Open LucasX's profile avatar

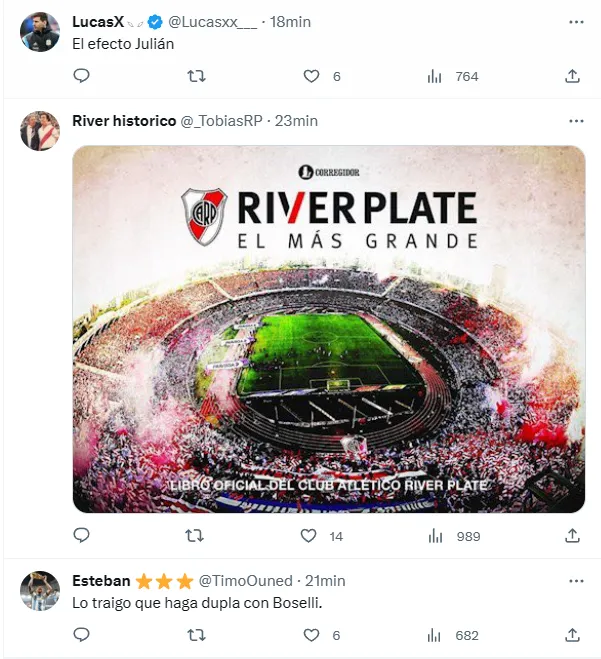41,32
